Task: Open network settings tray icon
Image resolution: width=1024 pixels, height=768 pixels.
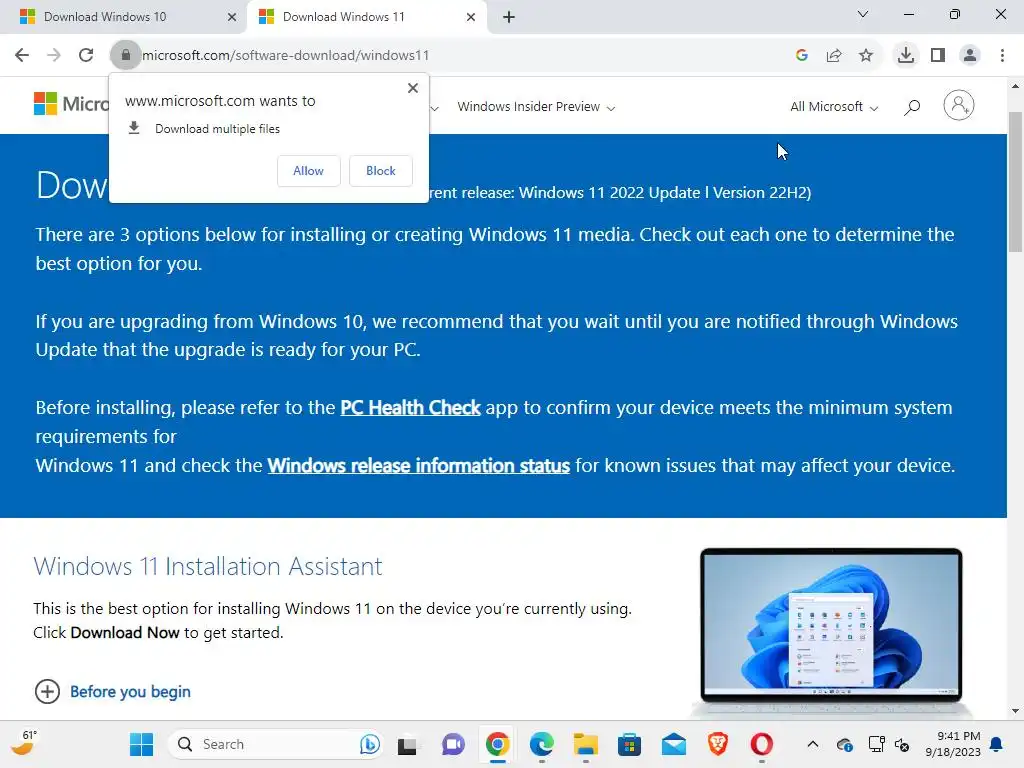Action: click(x=876, y=744)
